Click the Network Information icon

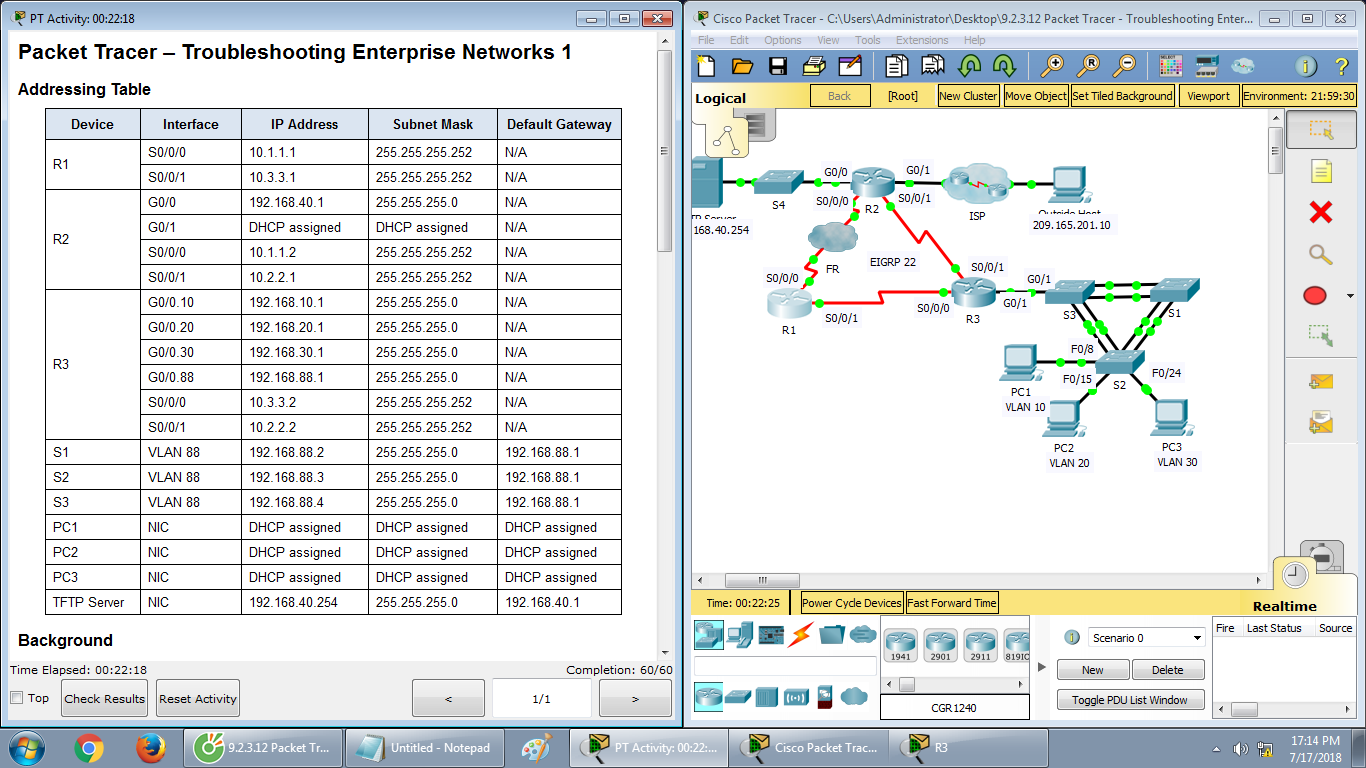[x=1306, y=66]
